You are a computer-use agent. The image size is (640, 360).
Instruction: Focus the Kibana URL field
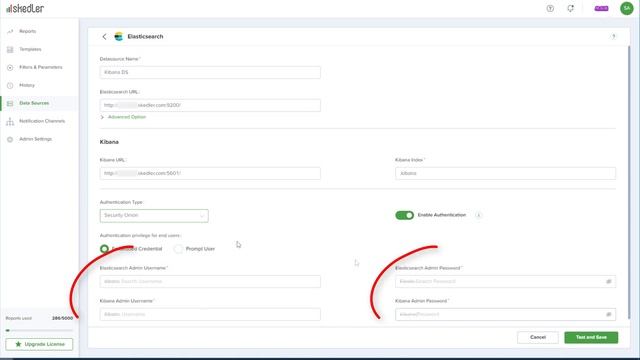click(210, 173)
